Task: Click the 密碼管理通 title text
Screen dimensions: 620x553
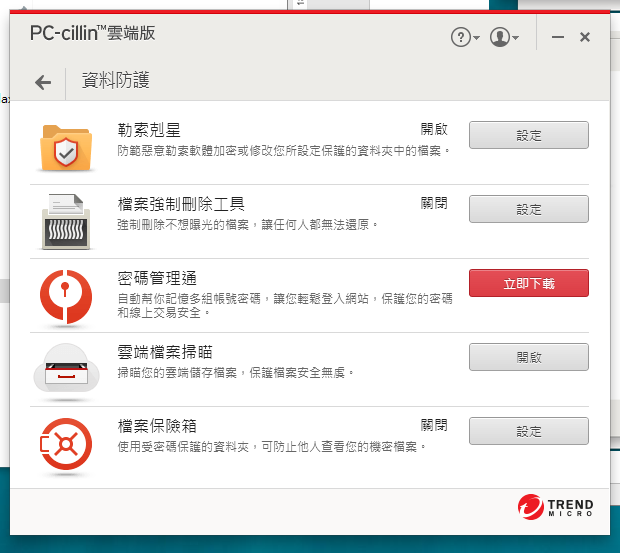Action: [x=157, y=278]
